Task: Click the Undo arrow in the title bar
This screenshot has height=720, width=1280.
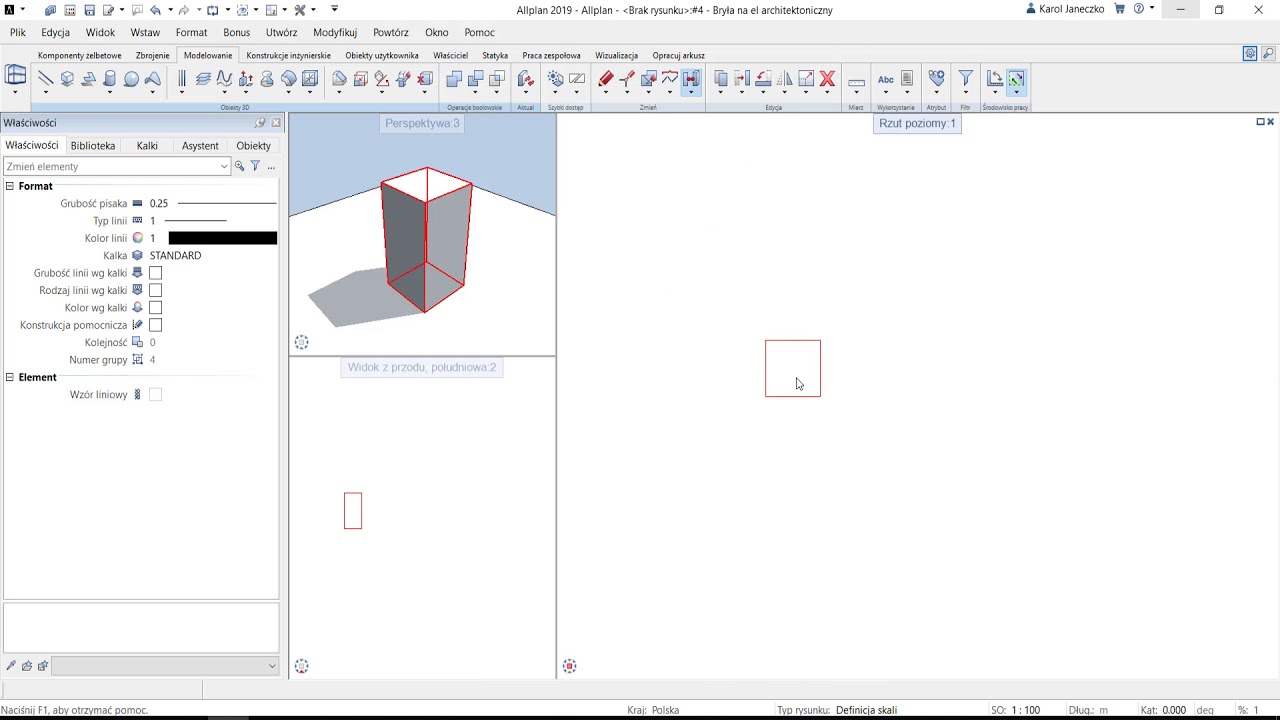Action: tap(155, 10)
